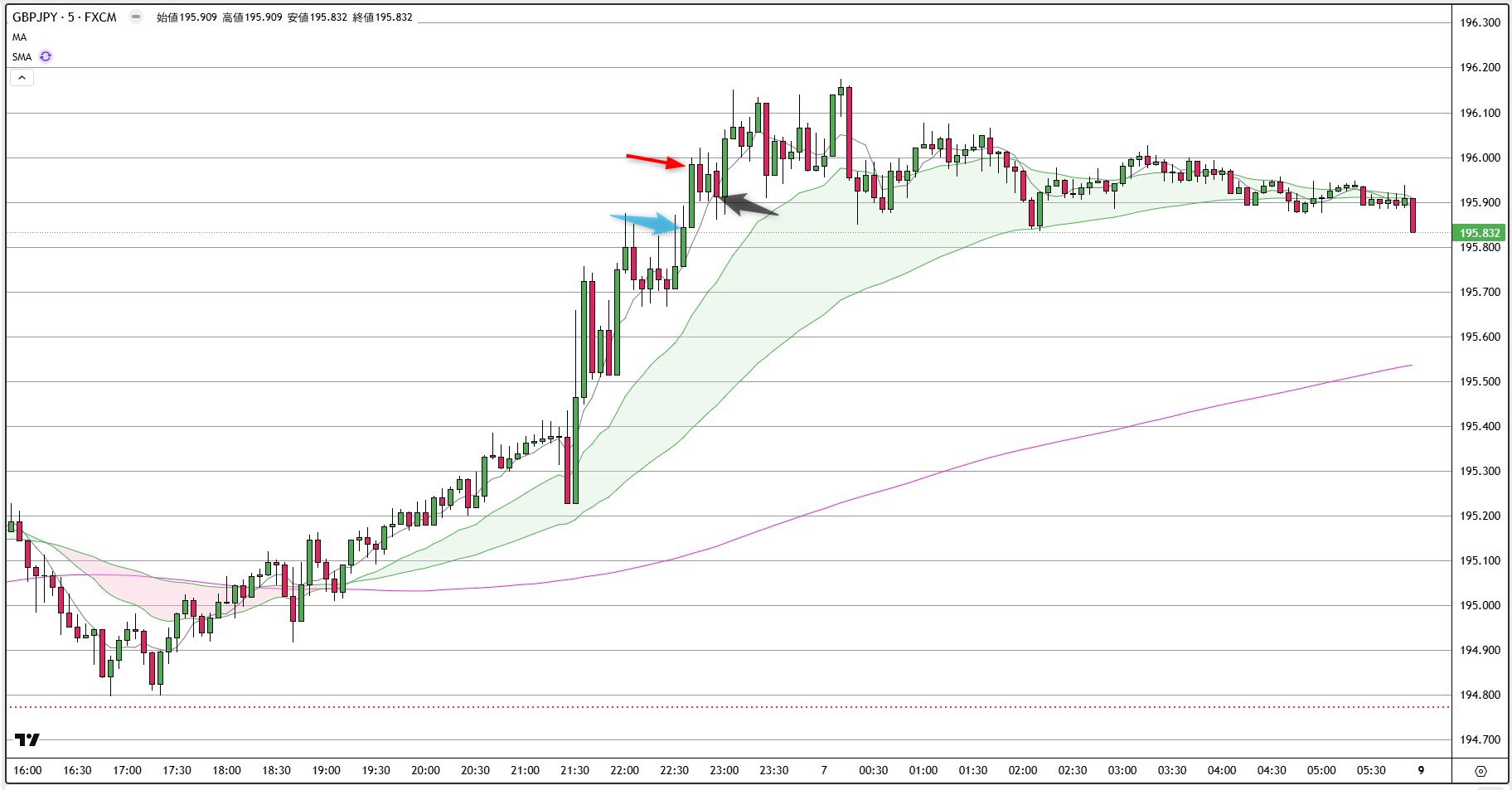The width and height of the screenshot is (1512, 790).
Task: Select the SMA indicator legend
Action: coord(22,57)
